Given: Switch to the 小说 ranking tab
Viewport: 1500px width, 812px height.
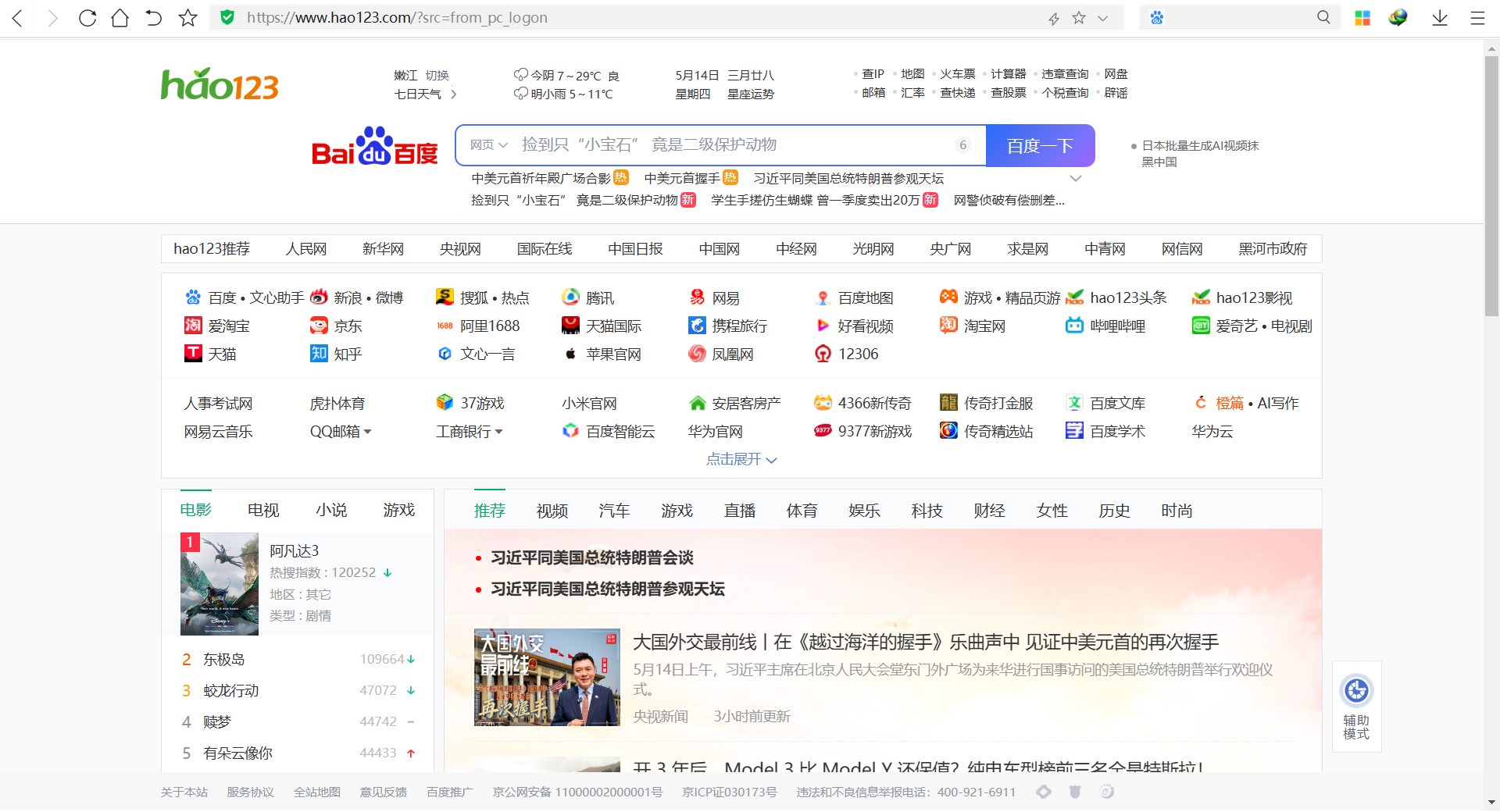Looking at the screenshot, I should 331,510.
